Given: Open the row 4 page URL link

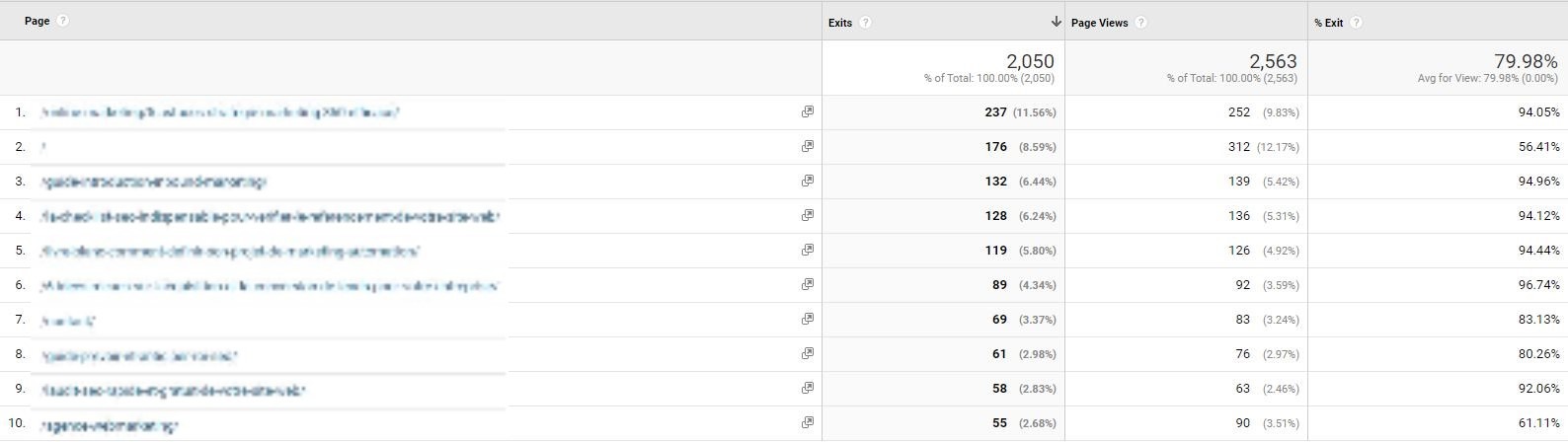Looking at the screenshot, I should pos(270,216).
